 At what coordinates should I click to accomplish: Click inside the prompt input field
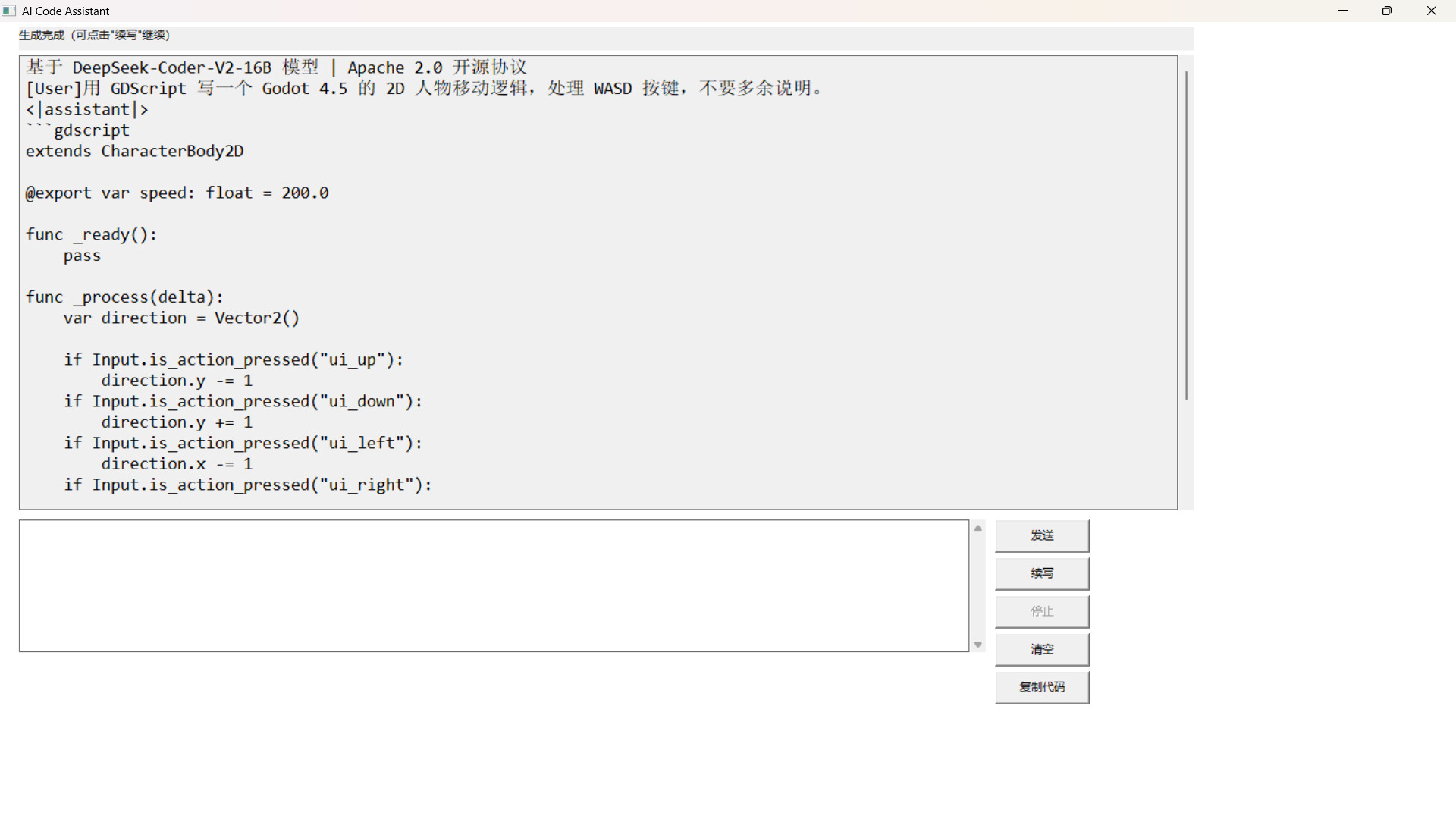pos(493,585)
